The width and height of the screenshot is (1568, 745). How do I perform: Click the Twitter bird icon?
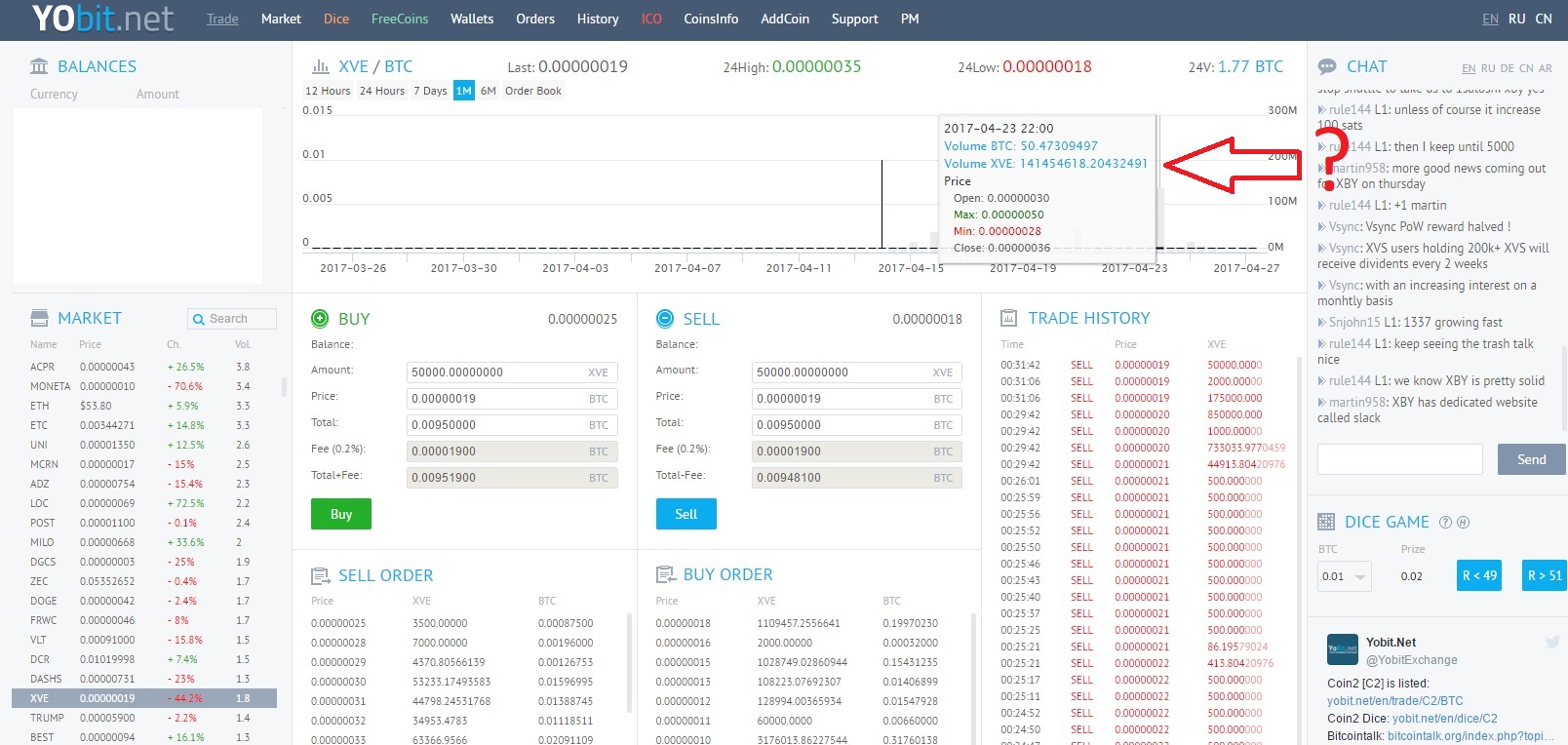click(1552, 642)
